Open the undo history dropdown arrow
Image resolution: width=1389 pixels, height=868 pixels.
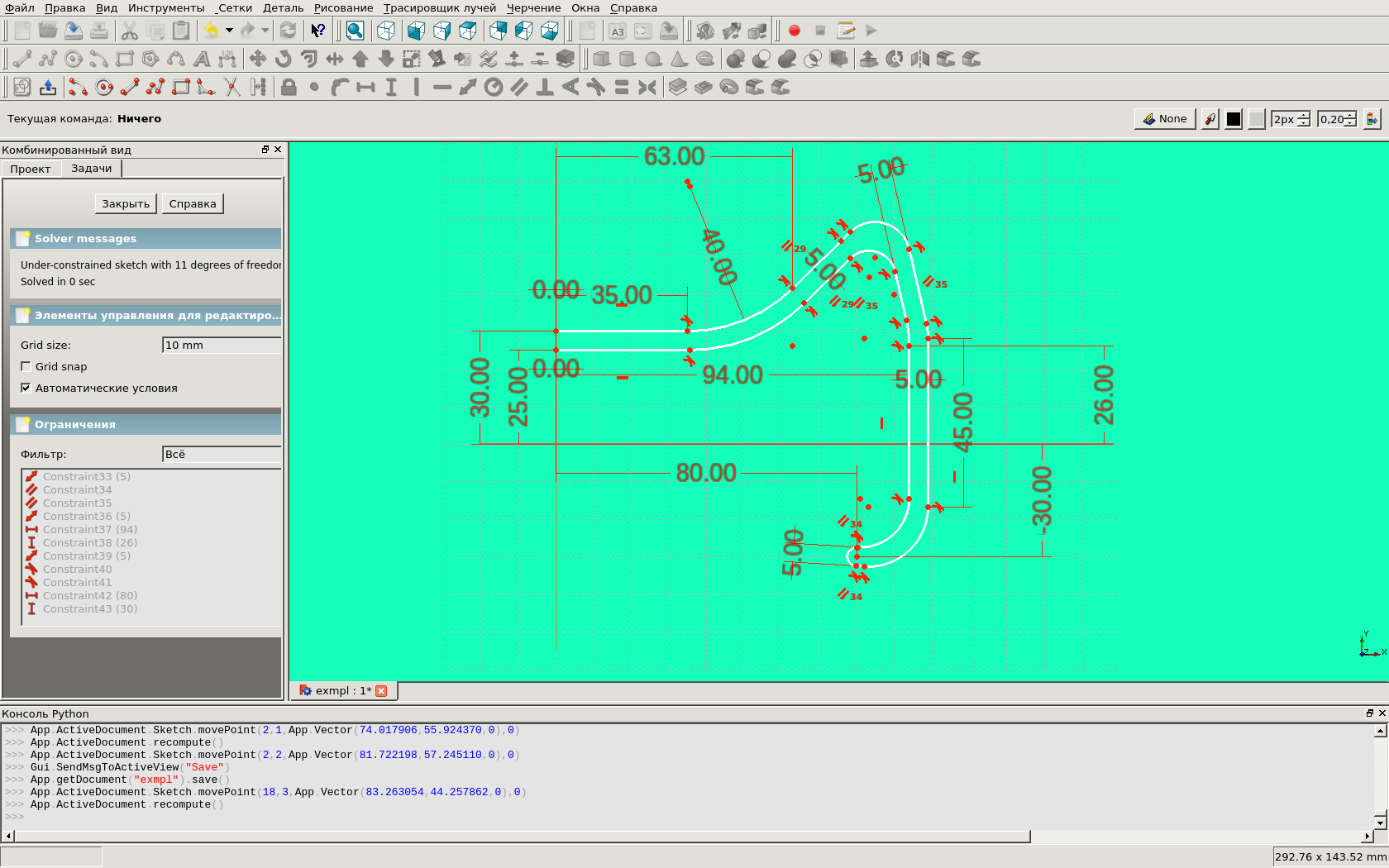pos(228,31)
